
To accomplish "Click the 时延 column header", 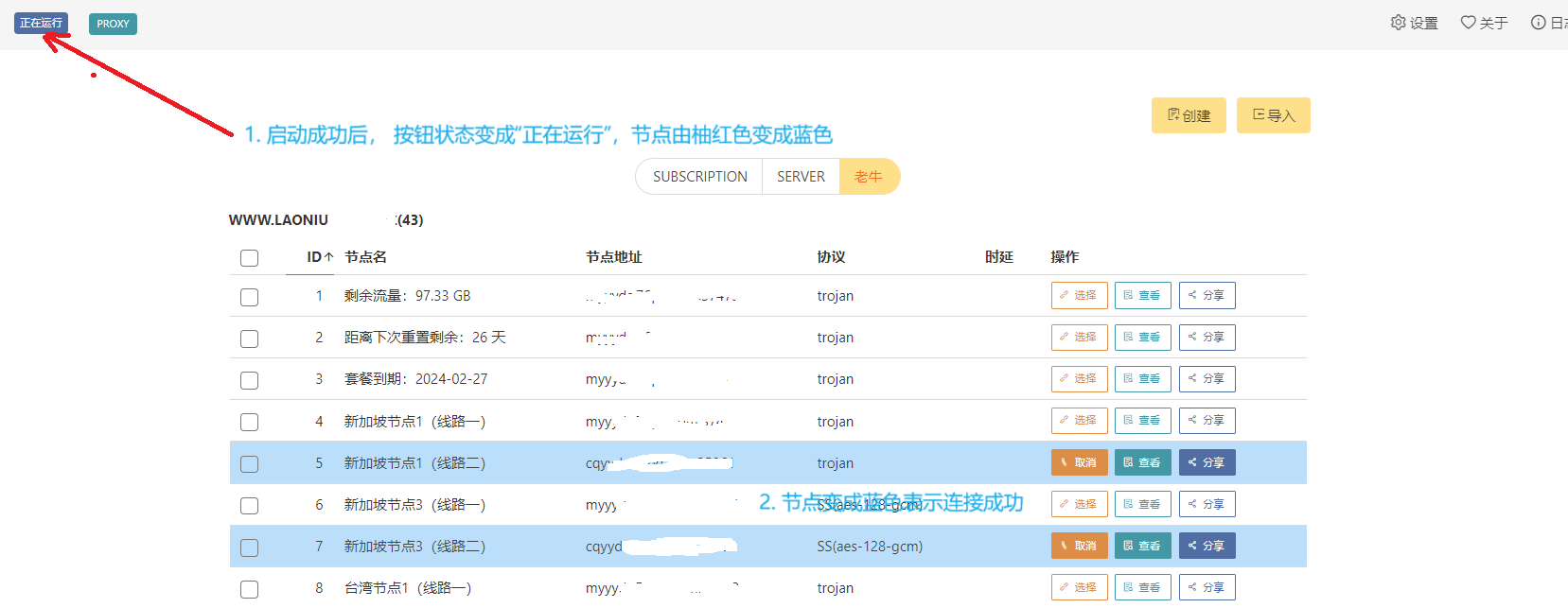I will (998, 257).
